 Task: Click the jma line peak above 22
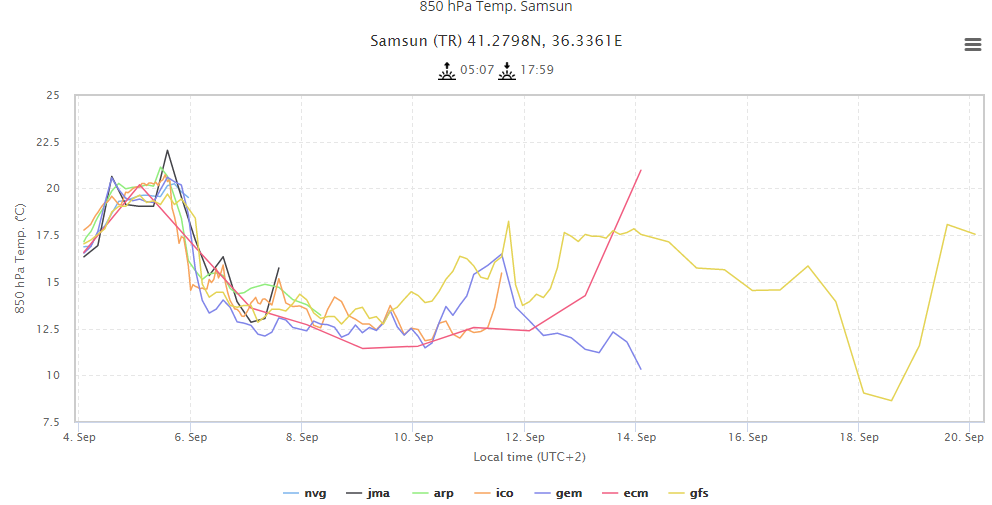168,151
